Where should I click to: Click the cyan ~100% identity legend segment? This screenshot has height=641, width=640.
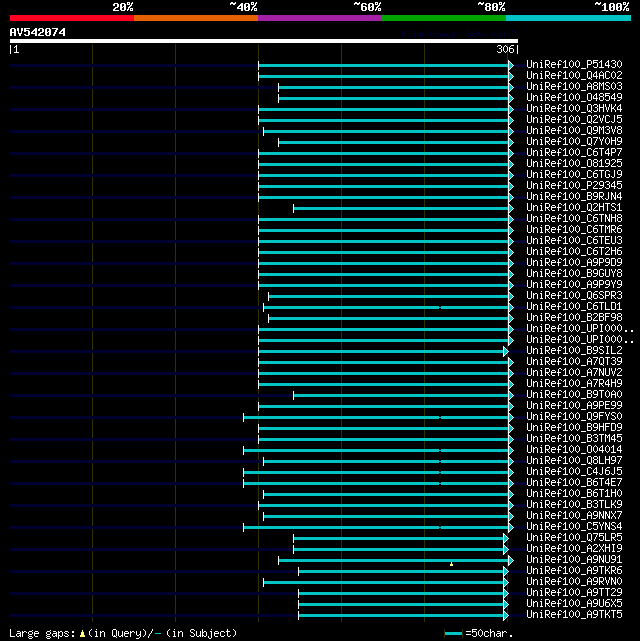point(568,18)
